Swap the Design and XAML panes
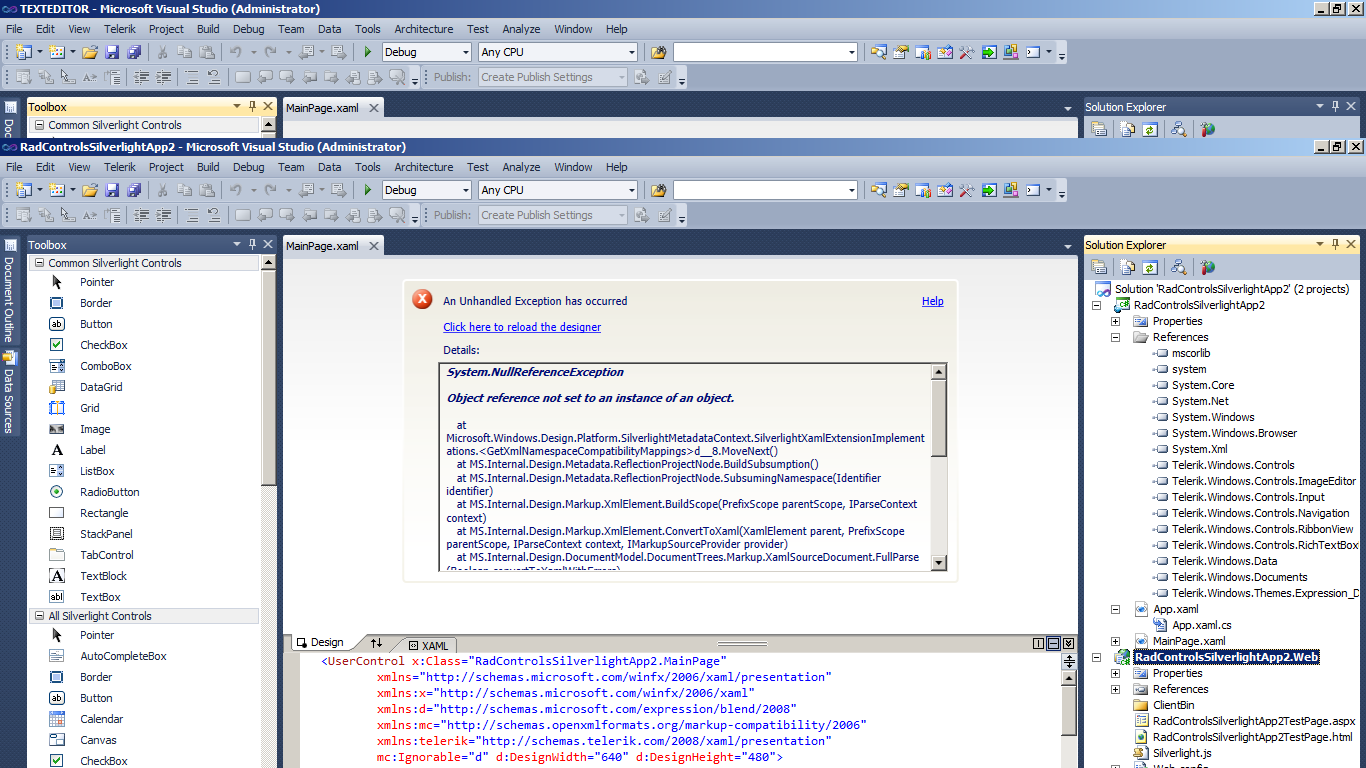1366x768 pixels. pos(376,643)
